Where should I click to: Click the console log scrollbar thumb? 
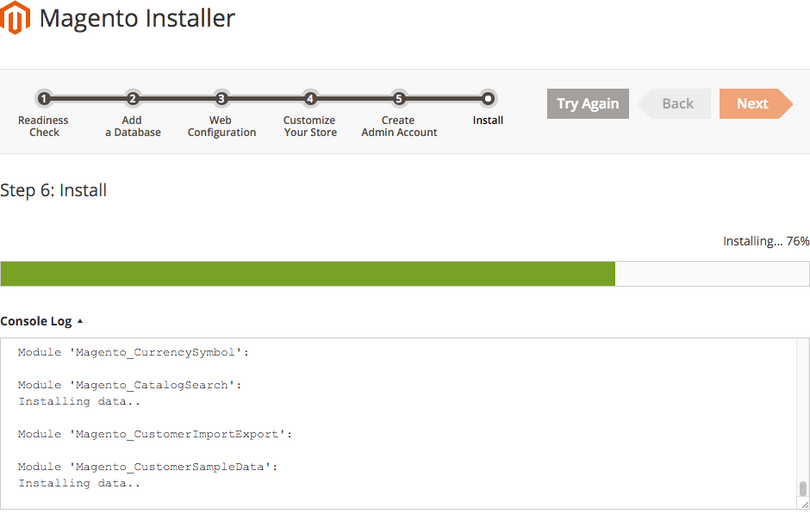(x=803, y=488)
